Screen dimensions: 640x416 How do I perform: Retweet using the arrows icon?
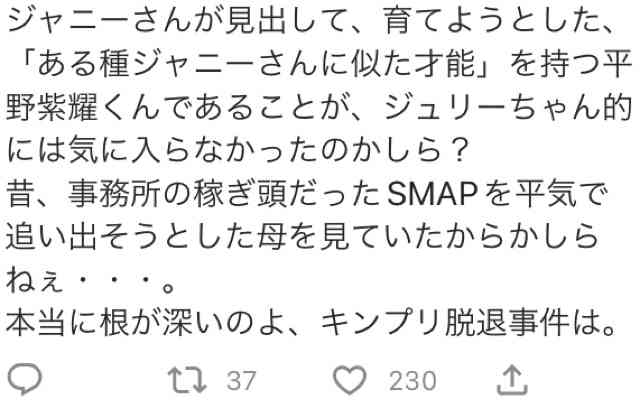(187, 380)
